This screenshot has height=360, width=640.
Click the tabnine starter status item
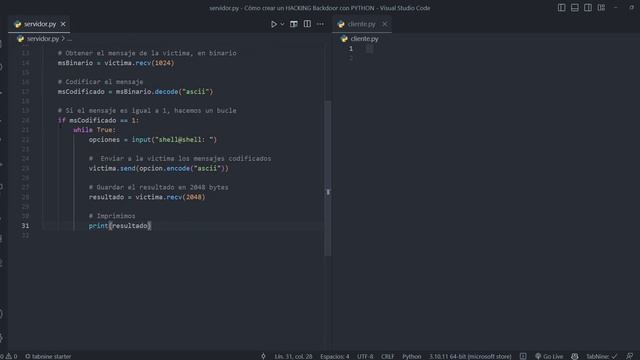pos(48,356)
